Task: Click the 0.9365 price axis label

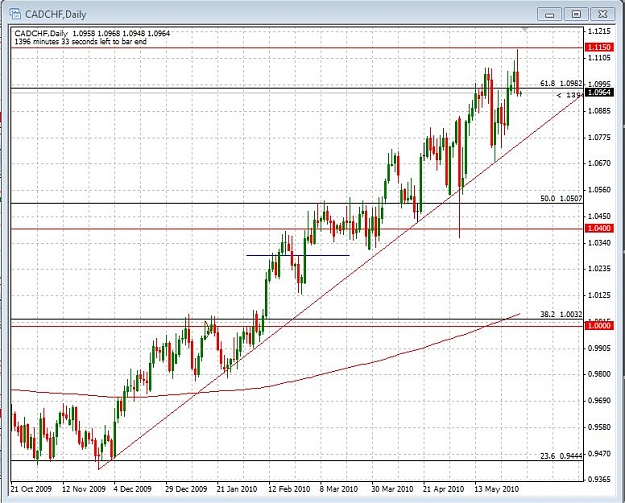Action: point(599,479)
